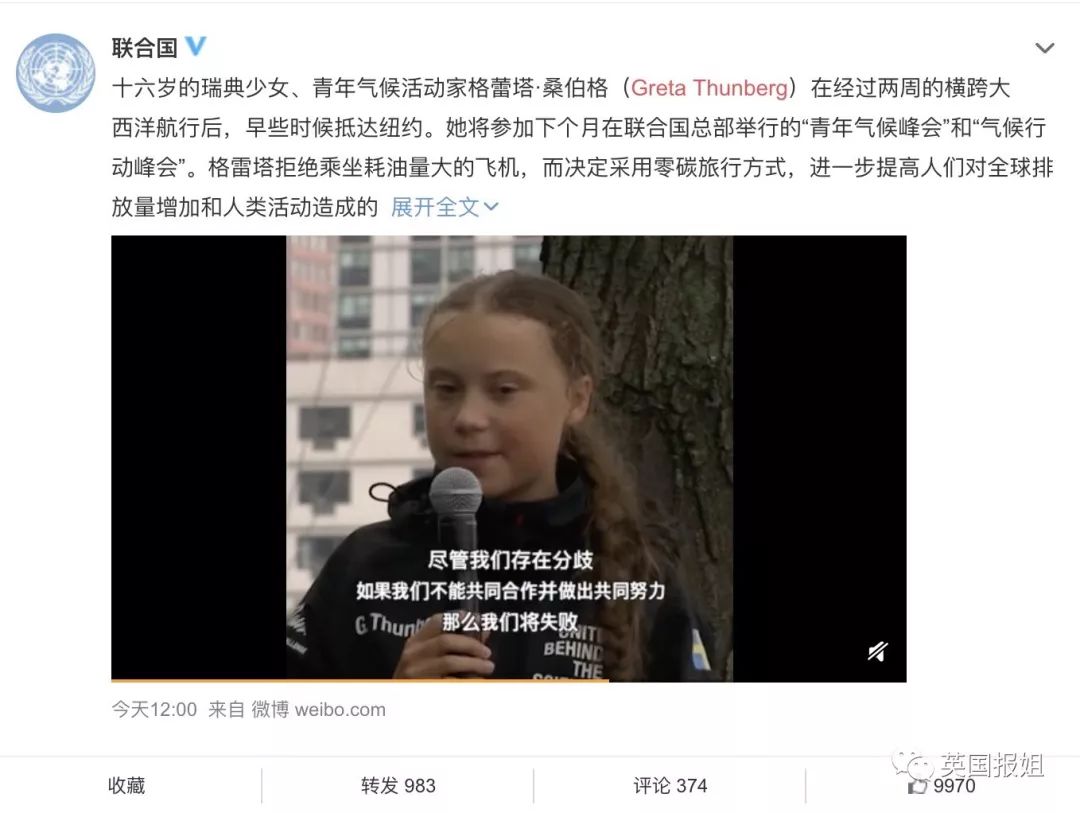
Task: Seek using the orange video progress bar
Action: tap(360, 680)
